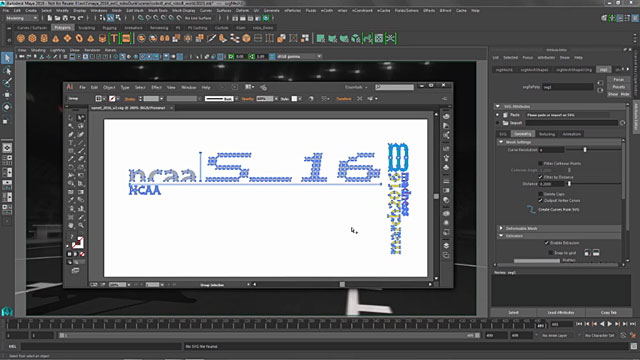Click the Load Attributes button
Image resolution: width=640 pixels, height=360 pixels.
coord(560,312)
